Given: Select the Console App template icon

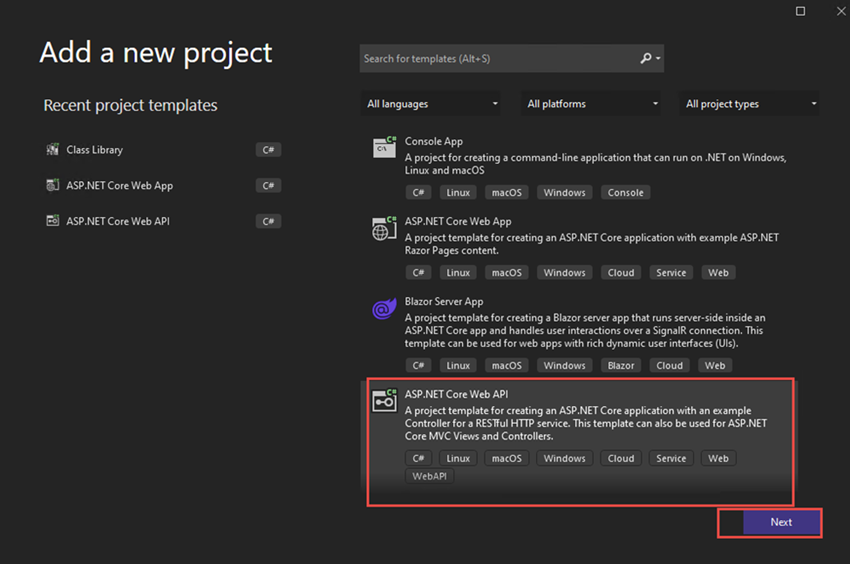Looking at the screenshot, I should (384, 147).
